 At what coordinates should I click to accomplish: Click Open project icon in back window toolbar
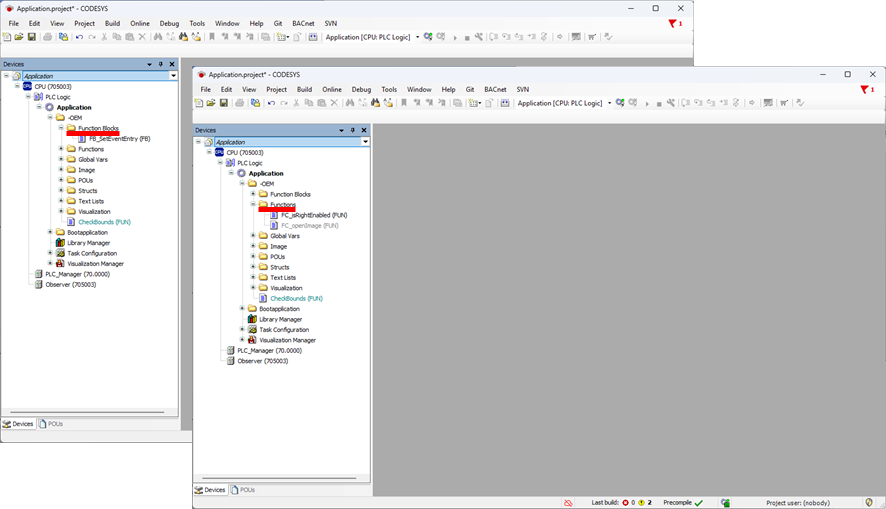pos(19,37)
